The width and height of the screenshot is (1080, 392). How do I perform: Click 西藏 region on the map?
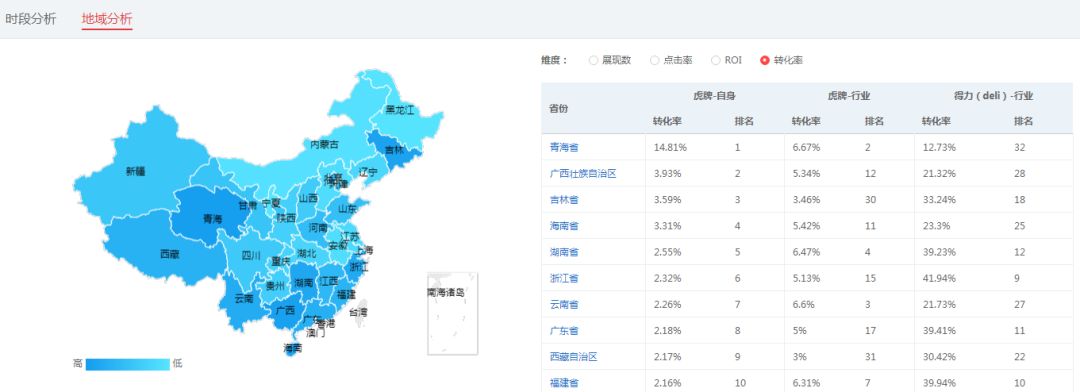(x=169, y=254)
